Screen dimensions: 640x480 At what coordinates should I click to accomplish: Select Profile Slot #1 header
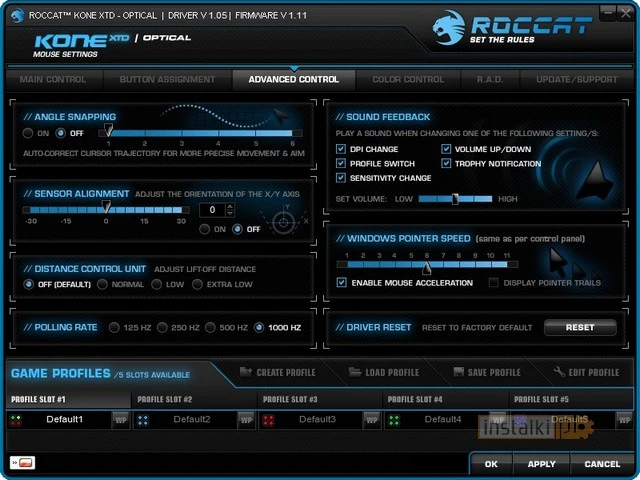[x=68, y=399]
